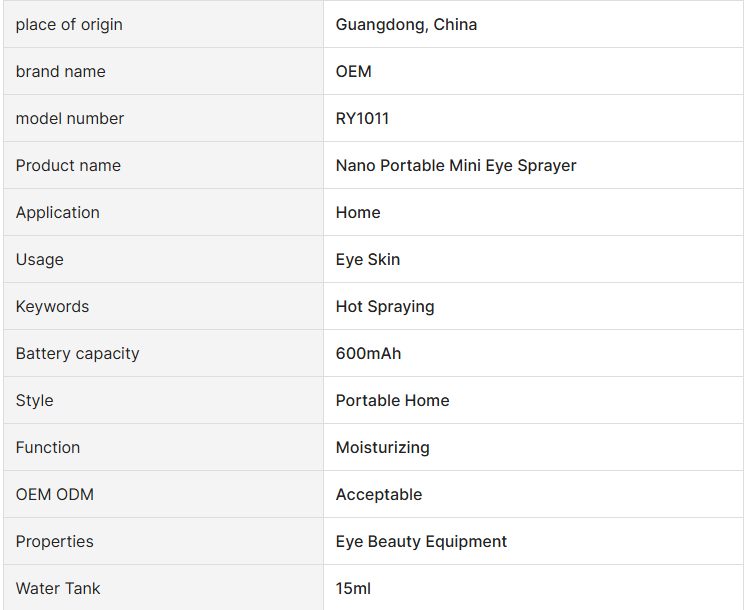Select the 'Moisturizing' function value
Screen dimensions: 745x610
coord(382,447)
